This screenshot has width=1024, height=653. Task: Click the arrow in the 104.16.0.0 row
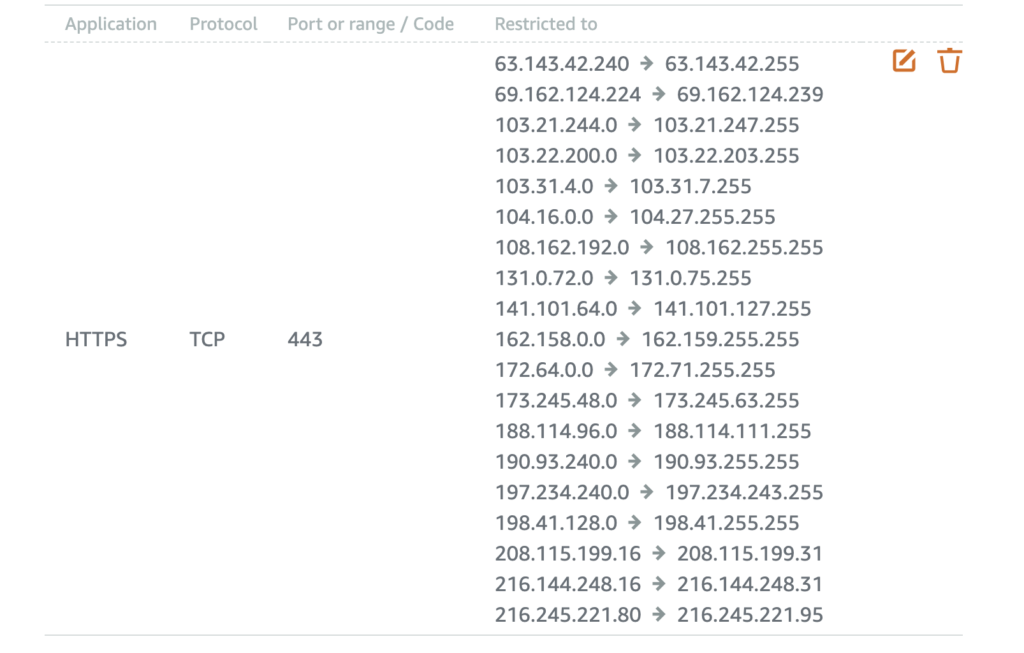(x=611, y=216)
